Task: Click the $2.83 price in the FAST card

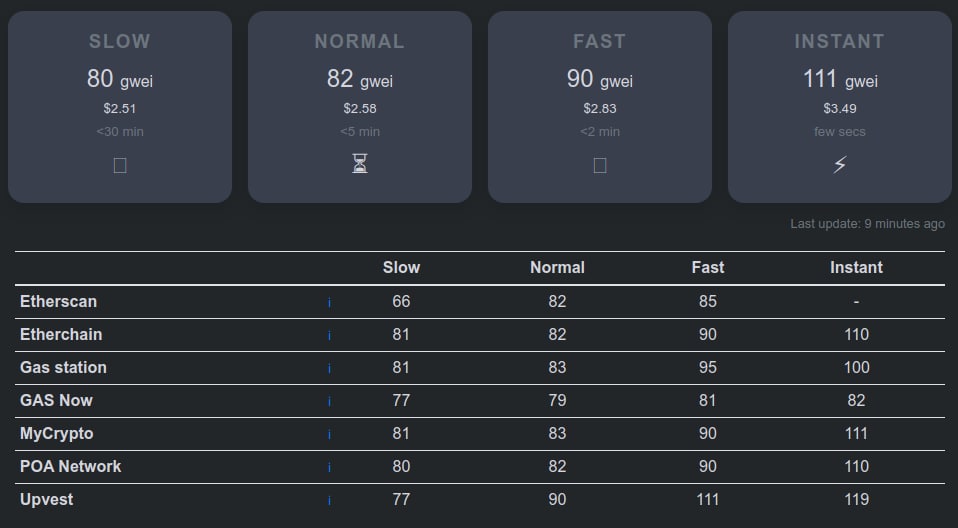Action: click(600, 109)
